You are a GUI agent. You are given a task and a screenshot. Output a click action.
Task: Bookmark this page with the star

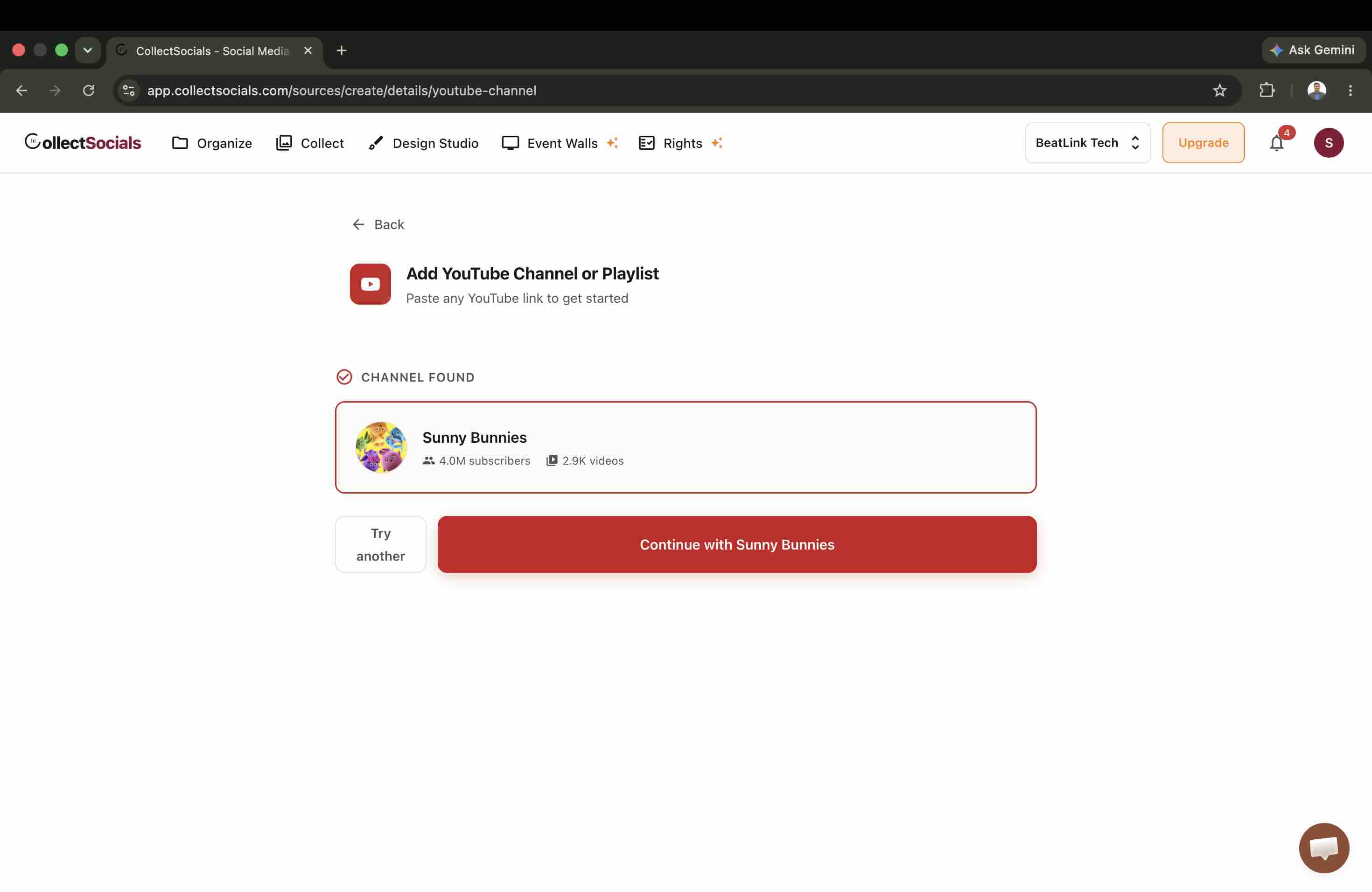(x=1219, y=91)
